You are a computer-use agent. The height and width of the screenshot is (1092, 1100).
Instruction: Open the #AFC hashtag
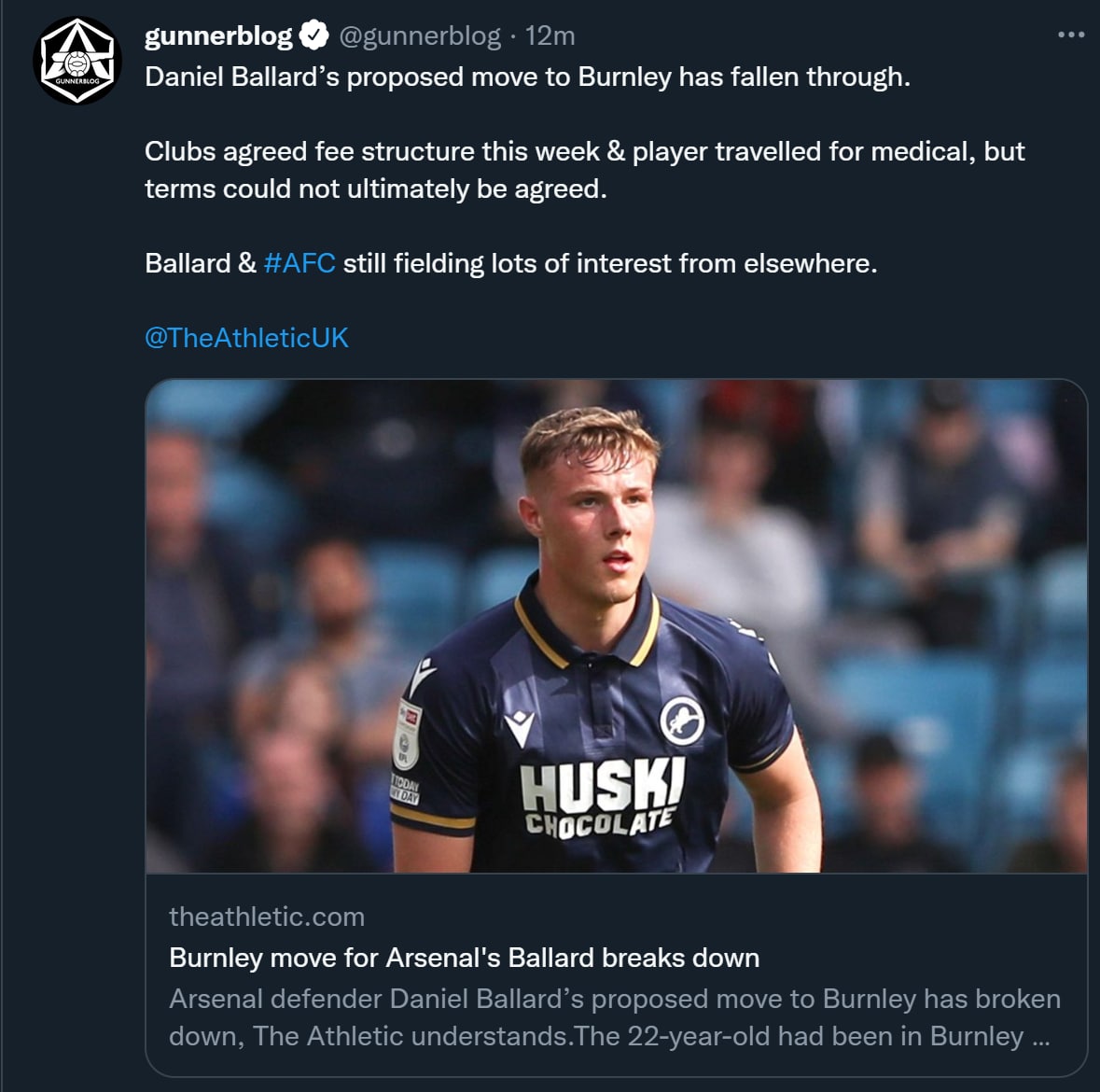299,263
